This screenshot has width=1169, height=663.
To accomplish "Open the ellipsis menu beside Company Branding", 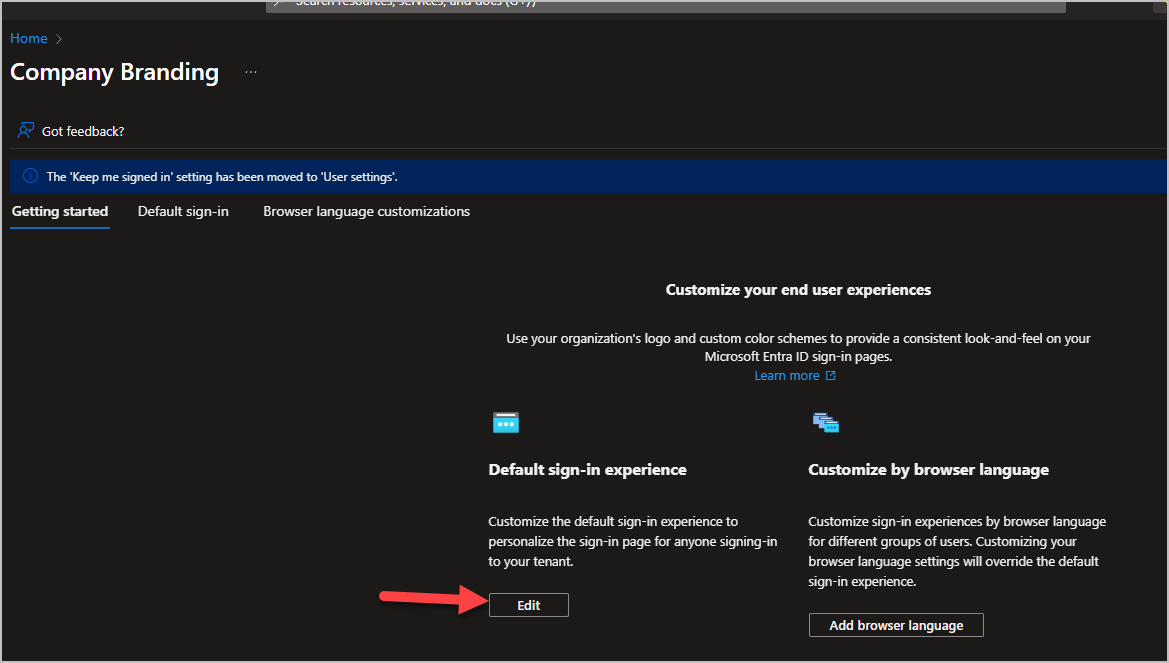I will [251, 73].
